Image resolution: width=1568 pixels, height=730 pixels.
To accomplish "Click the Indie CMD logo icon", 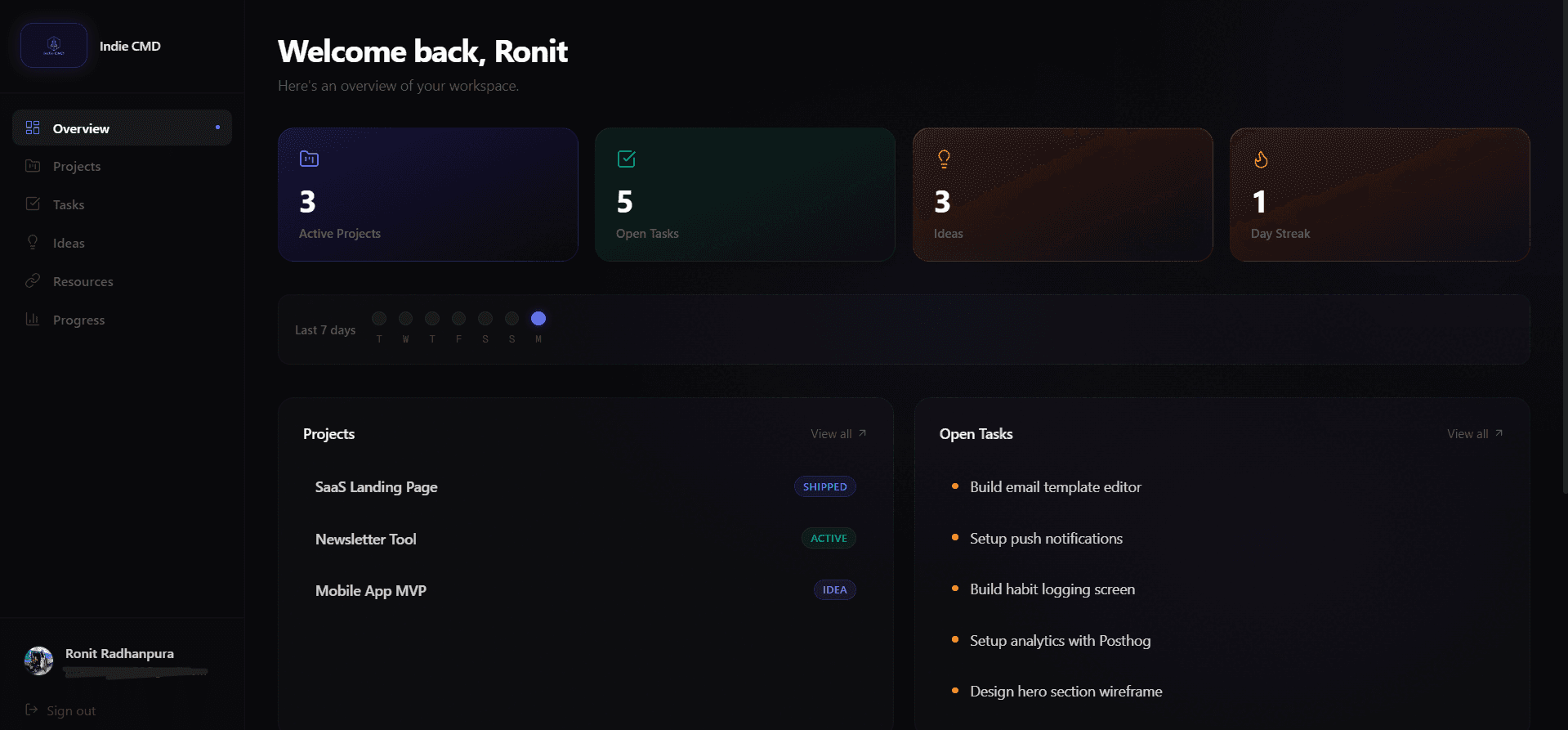I will pyautogui.click(x=54, y=46).
